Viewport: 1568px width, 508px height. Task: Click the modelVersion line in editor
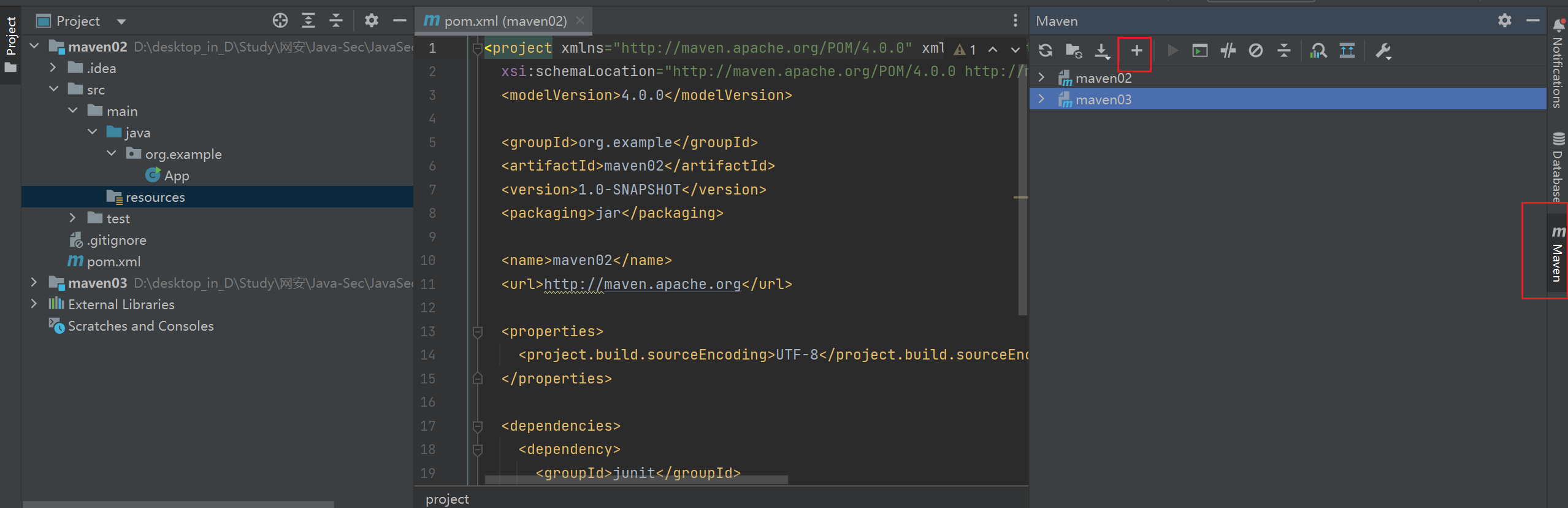click(646, 95)
